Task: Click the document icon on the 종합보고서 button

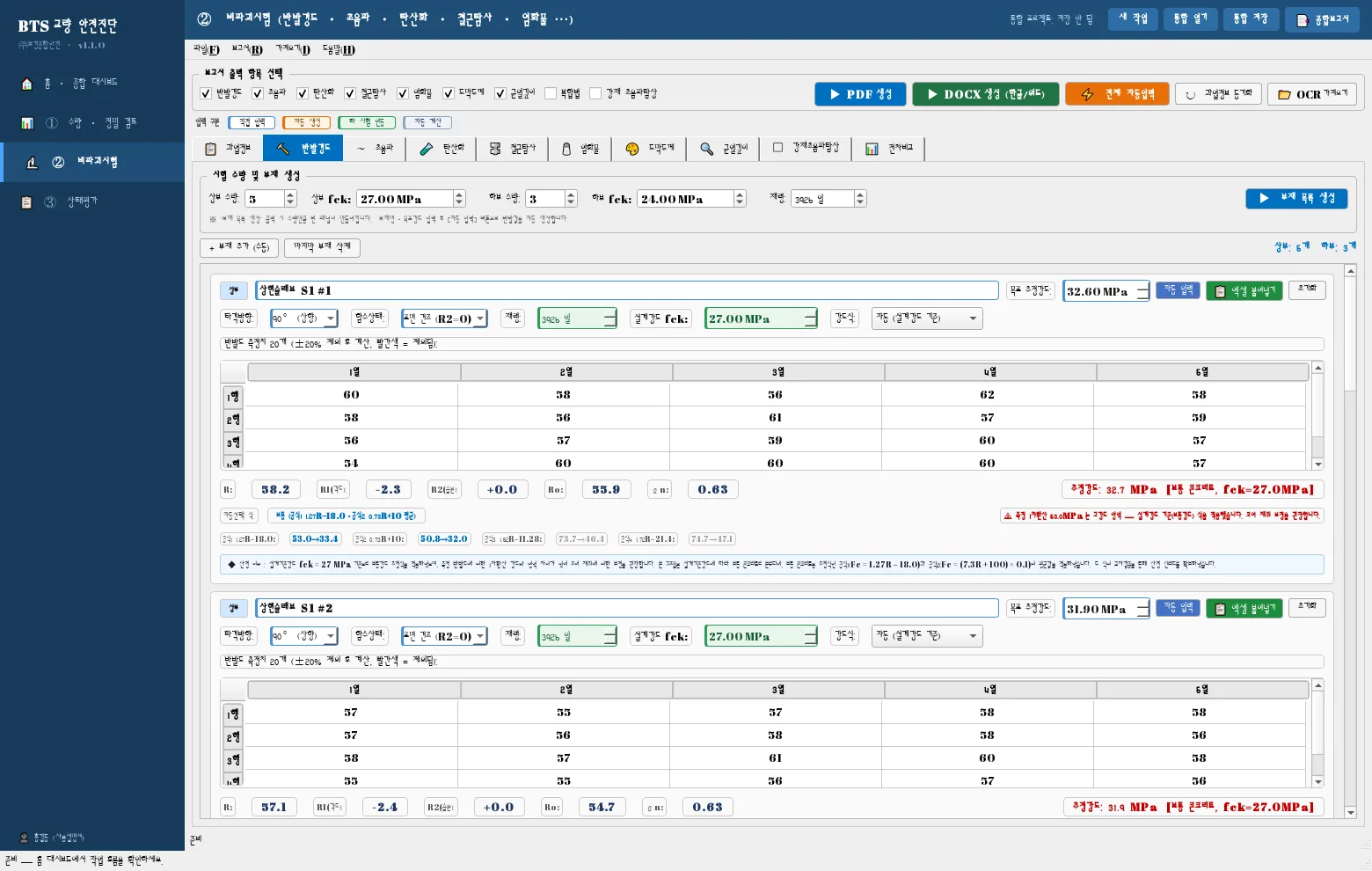Action: [x=1303, y=20]
